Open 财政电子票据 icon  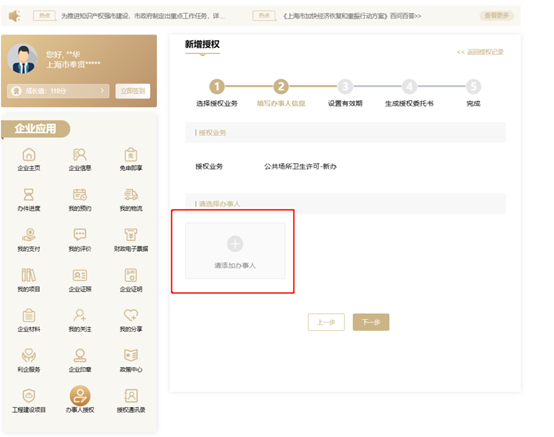tap(131, 235)
